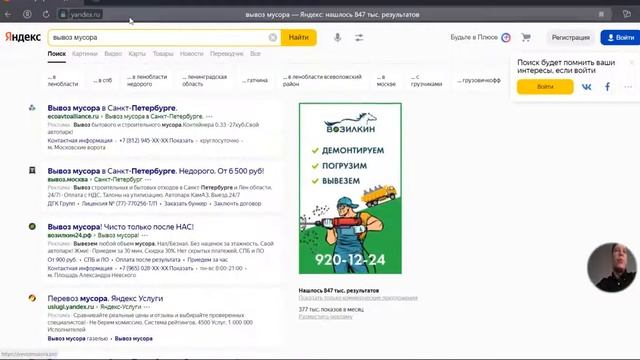Switch to the Товары tab
The image size is (640, 360).
(x=163, y=54)
